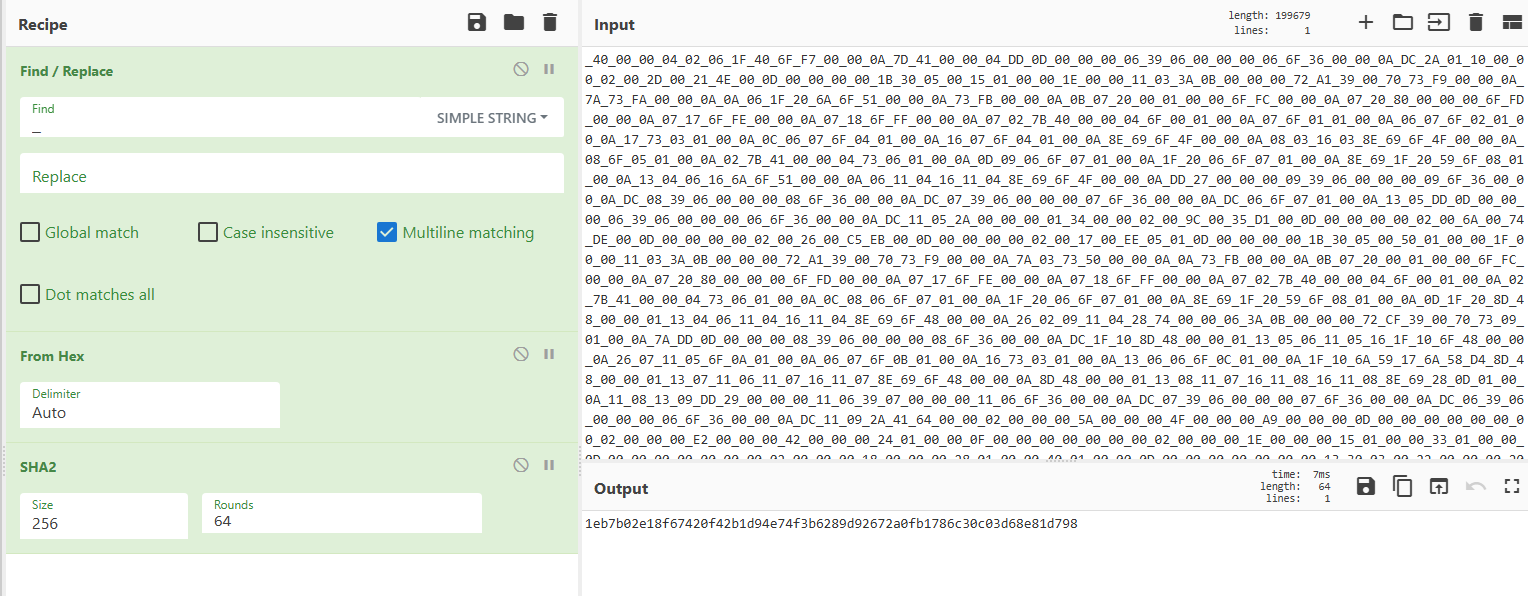Open the SIMPLE STRING type dropdown
This screenshot has height=596, width=1528.
click(x=492, y=118)
